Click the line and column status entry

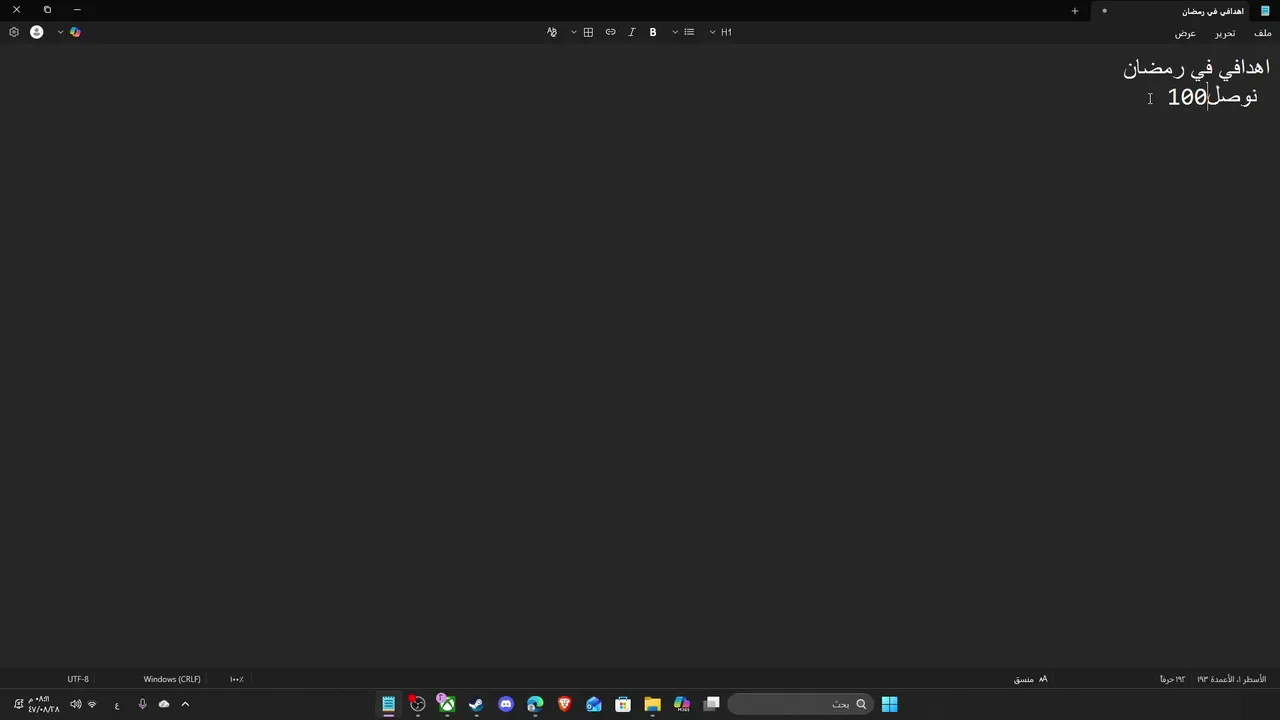[x=1231, y=679]
